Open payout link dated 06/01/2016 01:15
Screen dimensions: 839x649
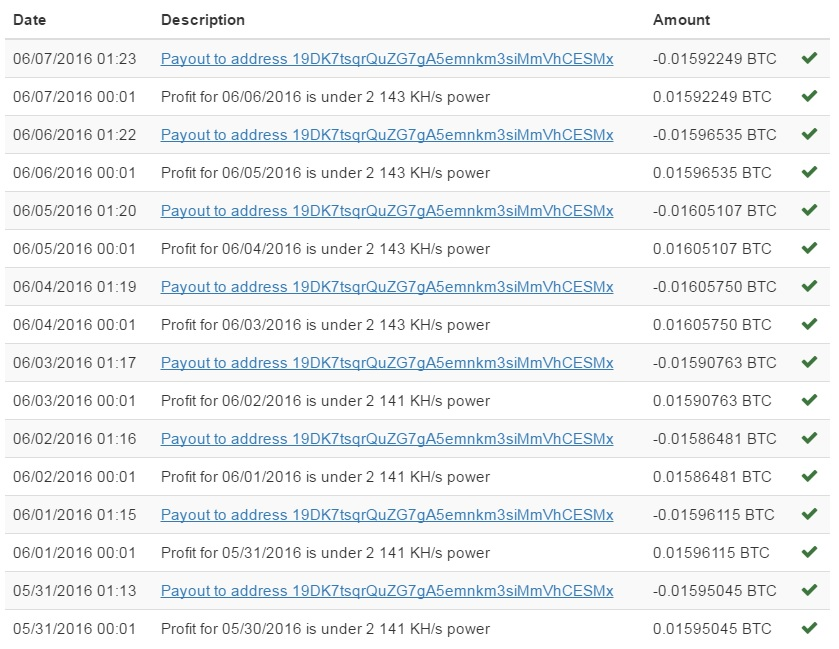pyautogui.click(x=387, y=515)
